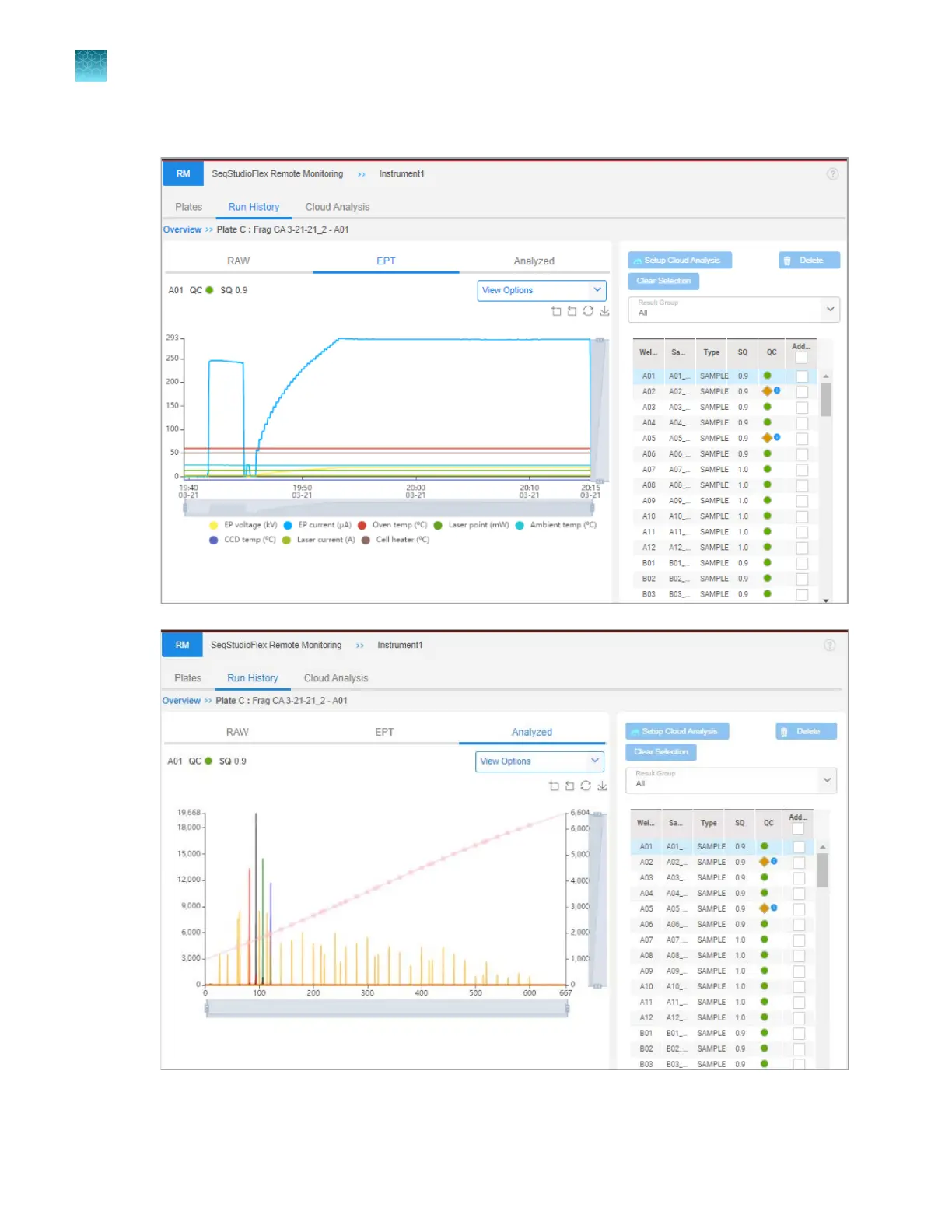Open the help question-mark icon in lower screenshot

click(x=830, y=645)
